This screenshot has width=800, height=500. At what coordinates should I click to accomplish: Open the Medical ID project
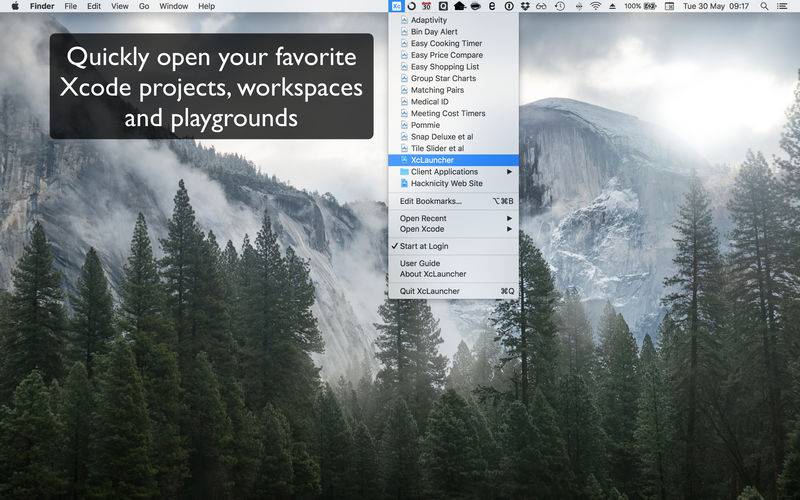[x=453, y=102]
